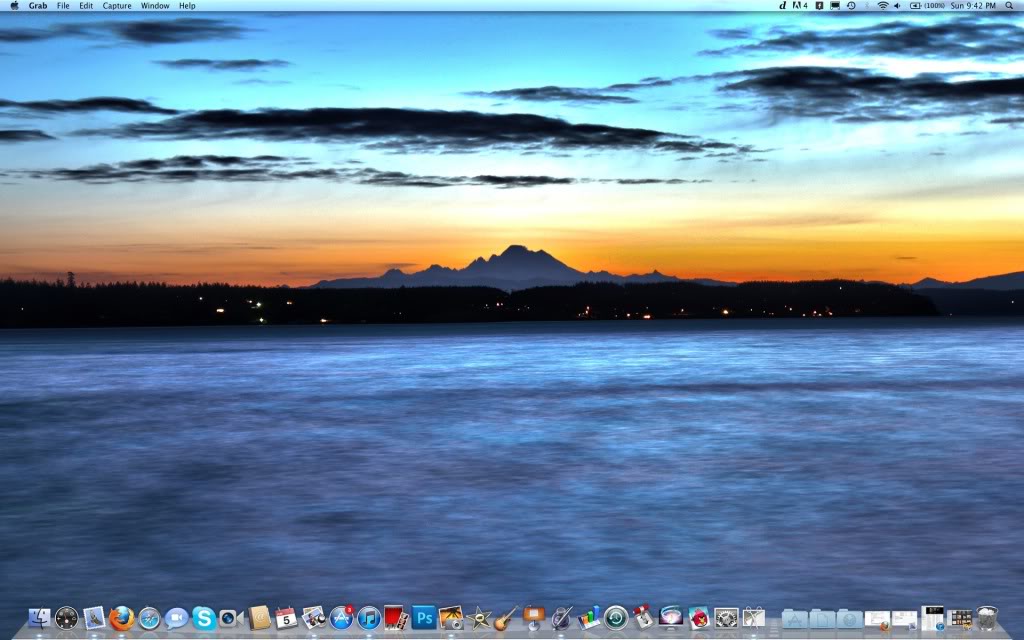Click the Facebook menu bar icon
Viewport: 1024px width, 640px height.
(x=820, y=5)
